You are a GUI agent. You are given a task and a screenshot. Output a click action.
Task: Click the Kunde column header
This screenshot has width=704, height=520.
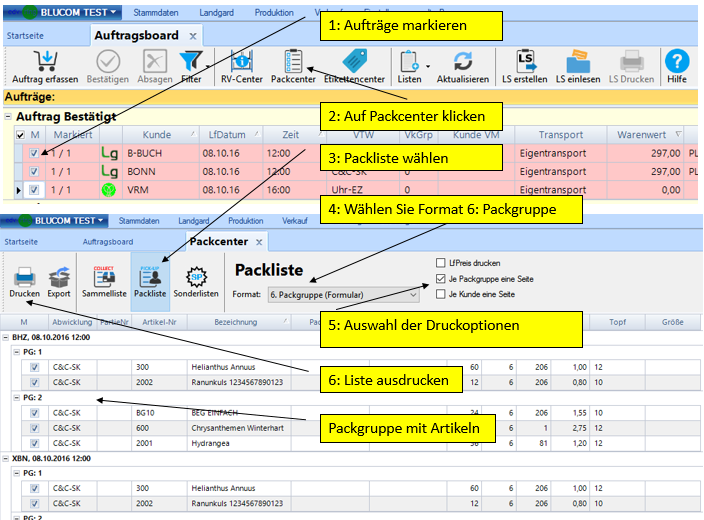point(157,135)
